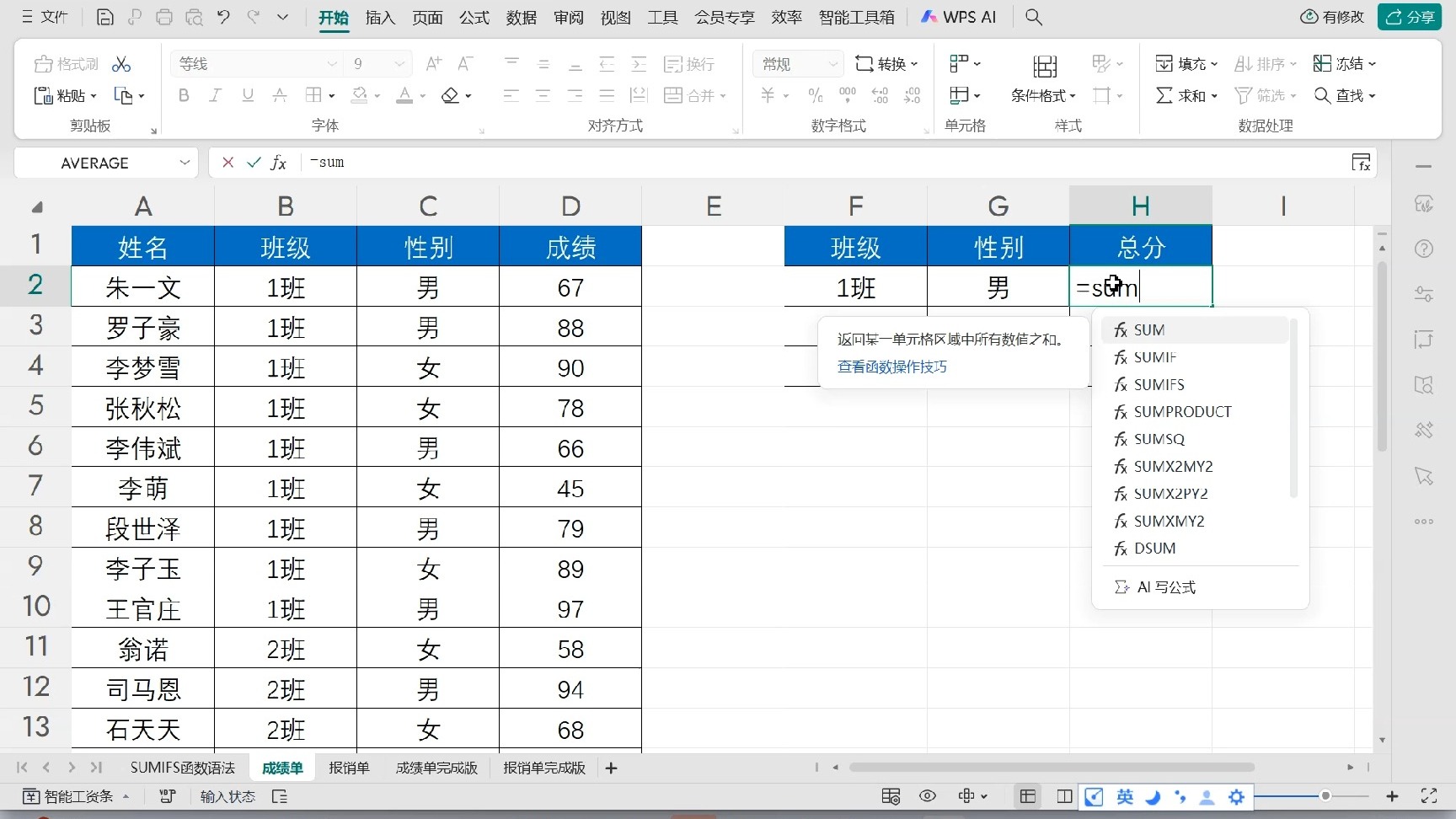Click column D header
1456x819 pixels.
click(570, 206)
